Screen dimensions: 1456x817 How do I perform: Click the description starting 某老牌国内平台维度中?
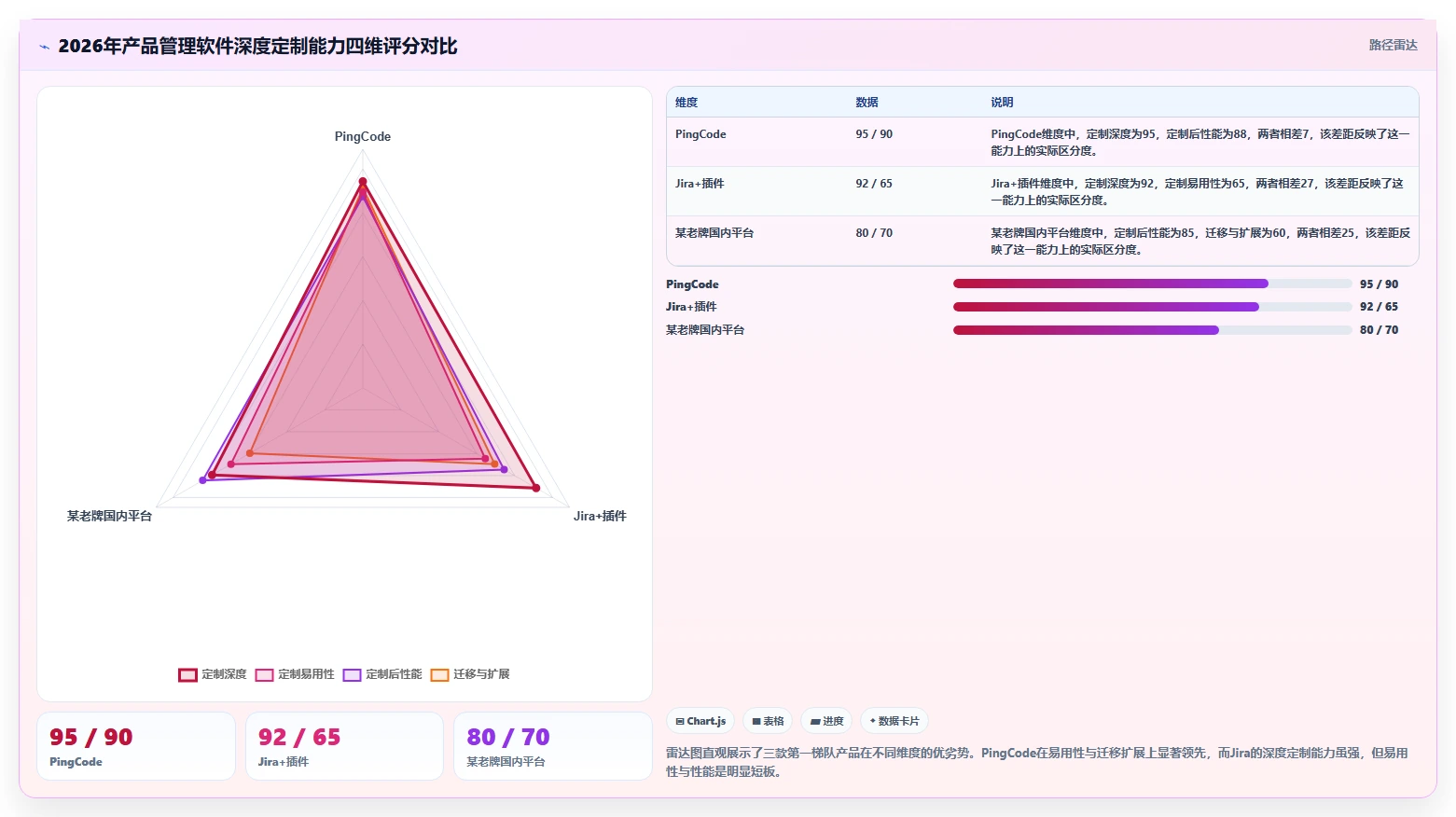pos(1200,241)
